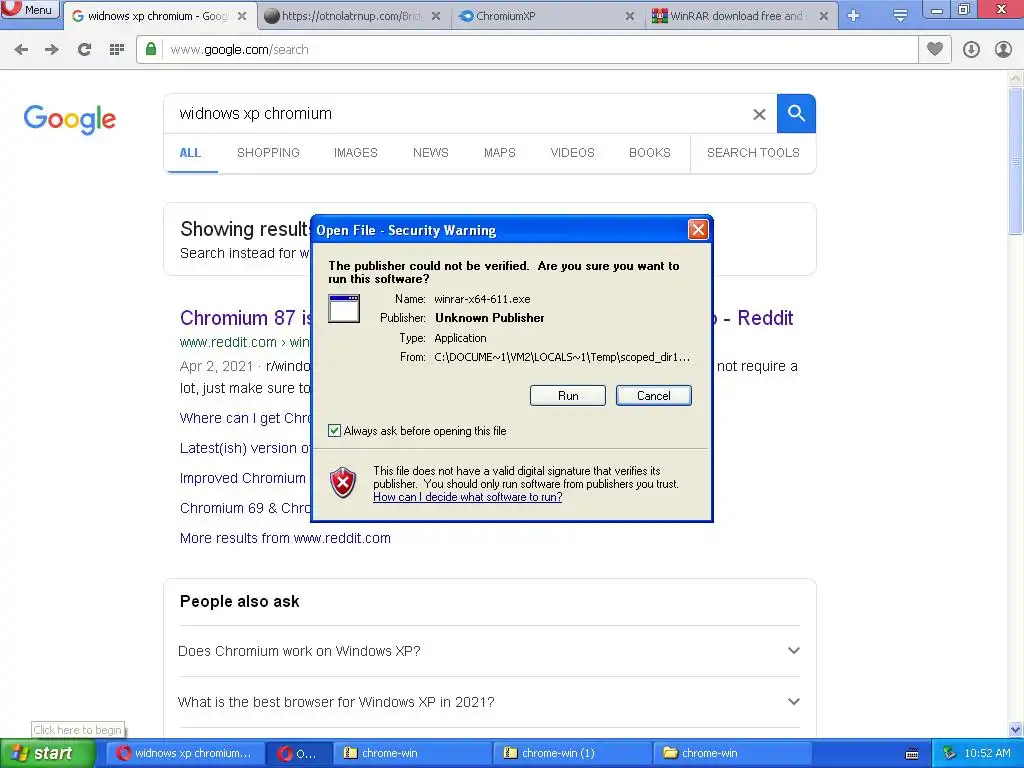Go forward with the forward arrow

[x=52, y=50]
